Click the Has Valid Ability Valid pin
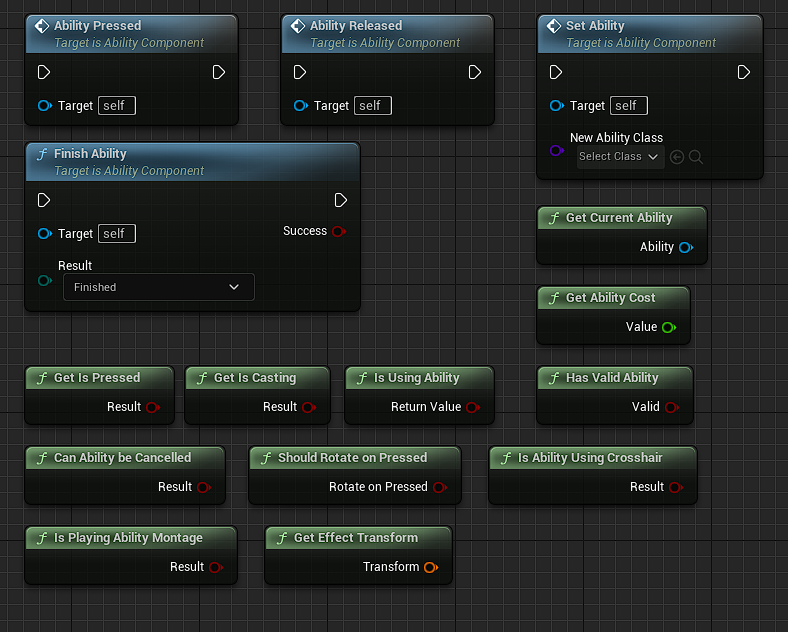 pyautogui.click(x=671, y=407)
